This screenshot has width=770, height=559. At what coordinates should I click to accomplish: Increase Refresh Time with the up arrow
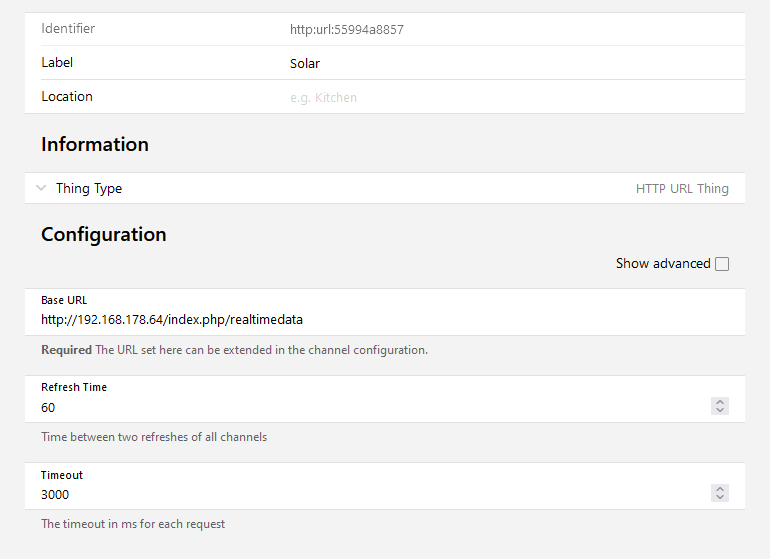coord(720,402)
